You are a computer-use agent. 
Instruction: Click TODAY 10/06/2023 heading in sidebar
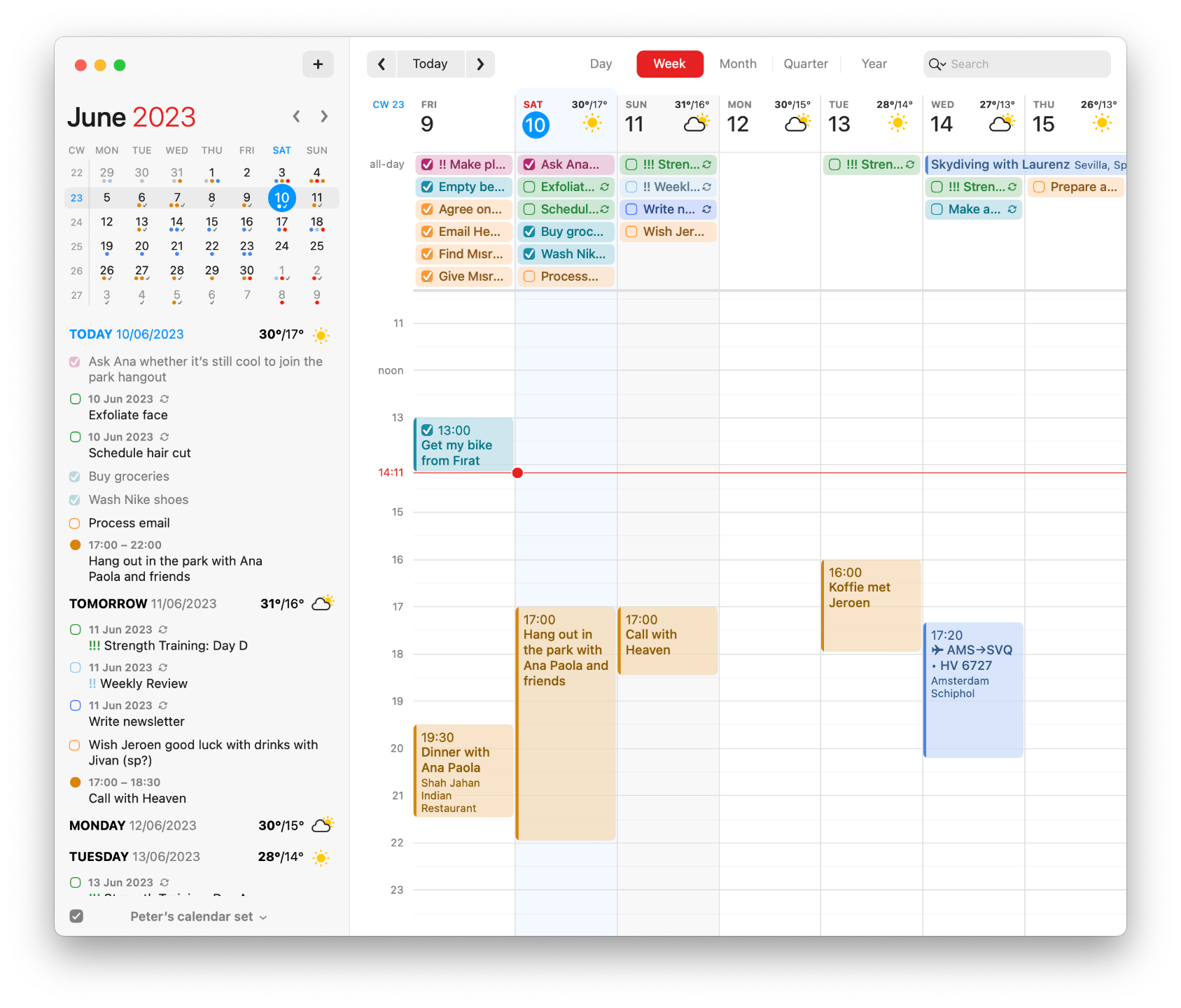127,335
